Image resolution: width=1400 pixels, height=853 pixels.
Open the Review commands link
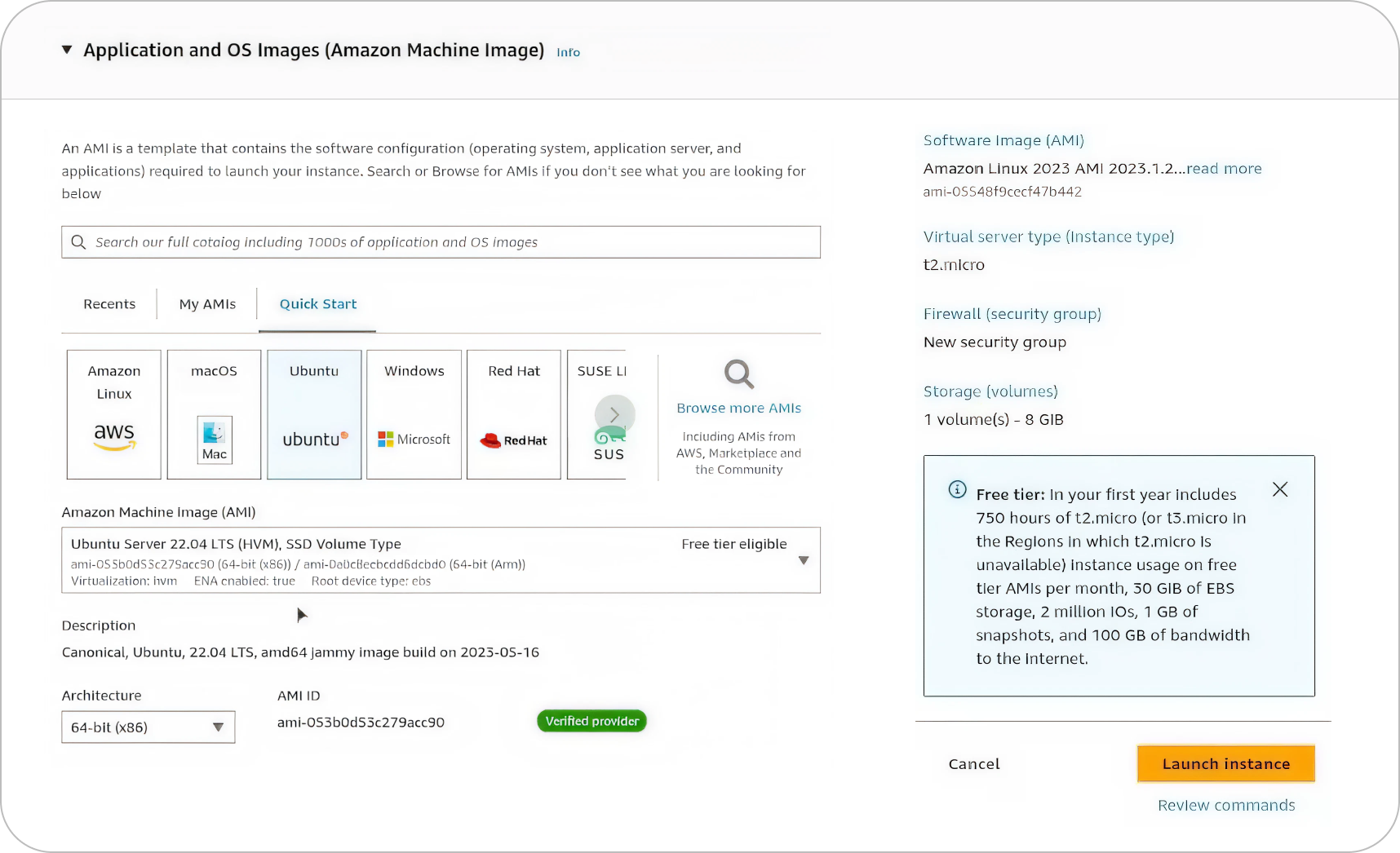click(x=1226, y=806)
